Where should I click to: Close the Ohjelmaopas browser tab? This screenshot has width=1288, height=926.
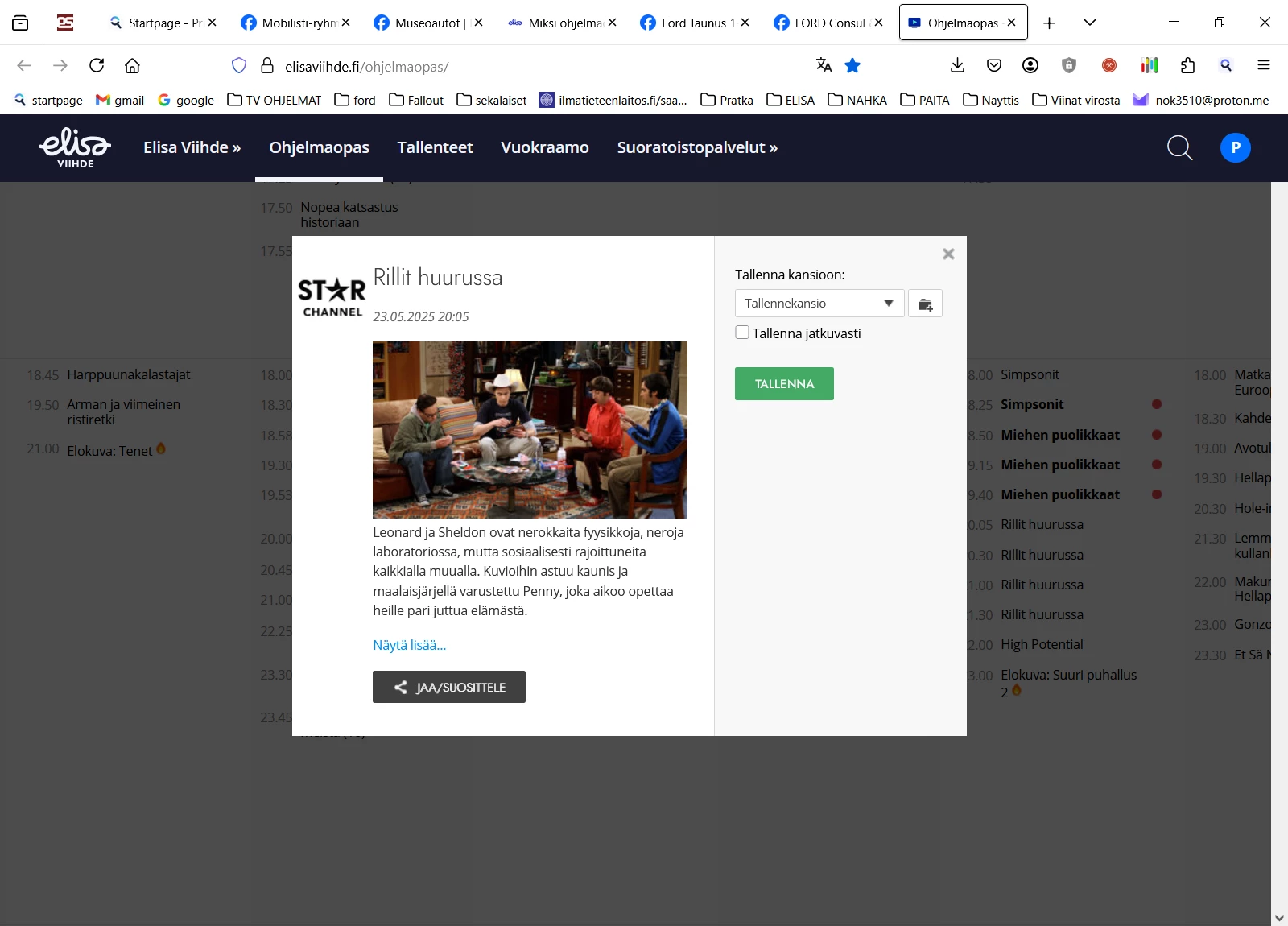(x=1011, y=23)
